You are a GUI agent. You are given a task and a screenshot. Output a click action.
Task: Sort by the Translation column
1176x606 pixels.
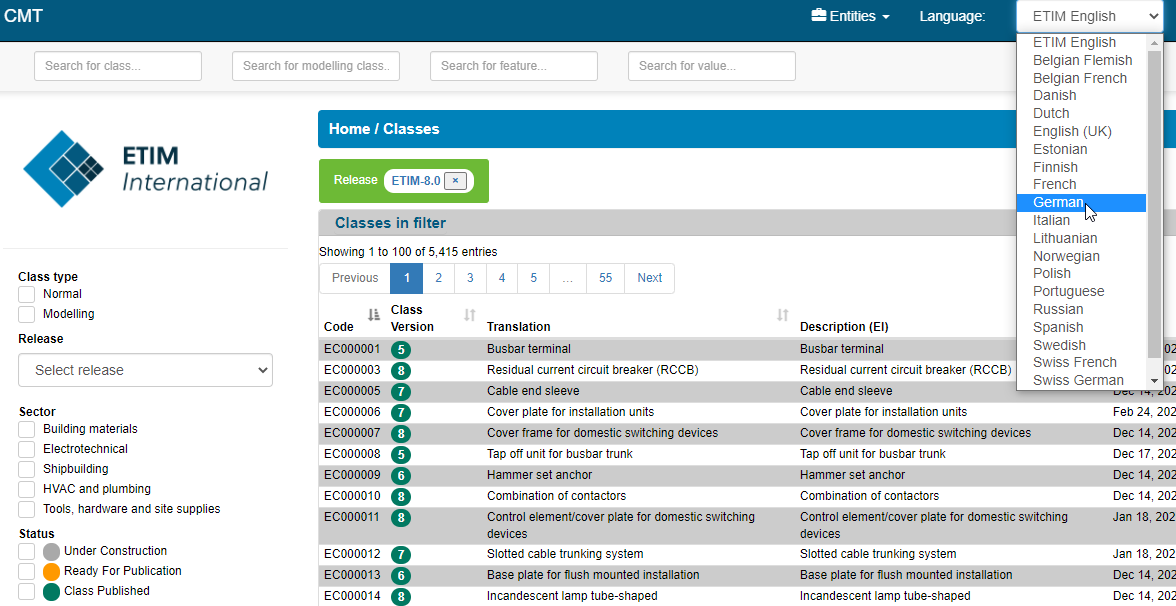click(x=782, y=316)
